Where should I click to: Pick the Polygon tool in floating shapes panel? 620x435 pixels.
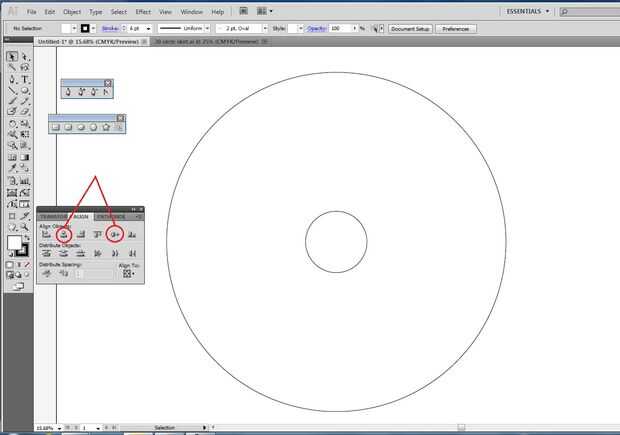(x=93, y=127)
